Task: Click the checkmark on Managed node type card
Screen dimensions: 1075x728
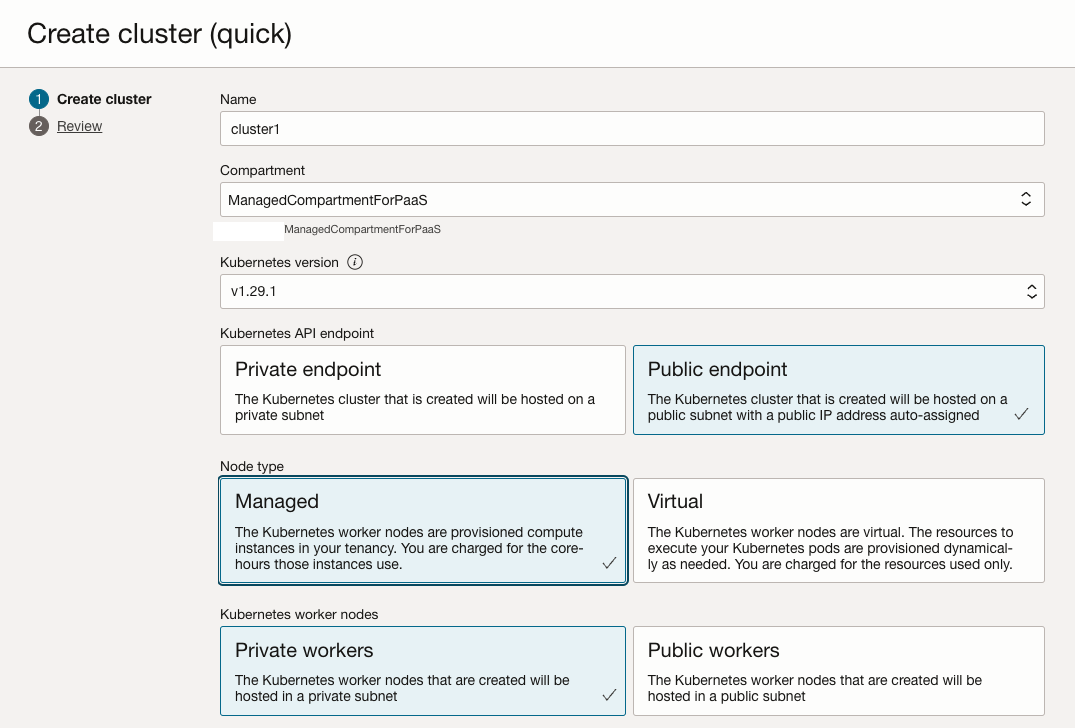Action: coord(609,563)
